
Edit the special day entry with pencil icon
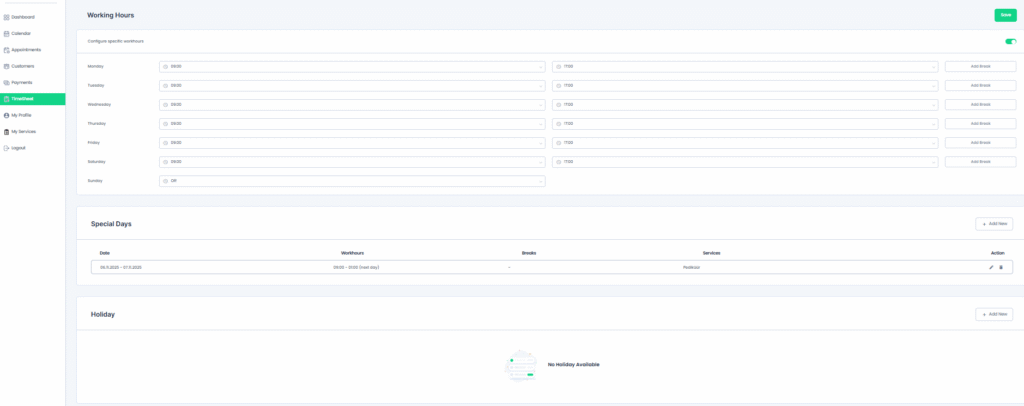[991, 267]
